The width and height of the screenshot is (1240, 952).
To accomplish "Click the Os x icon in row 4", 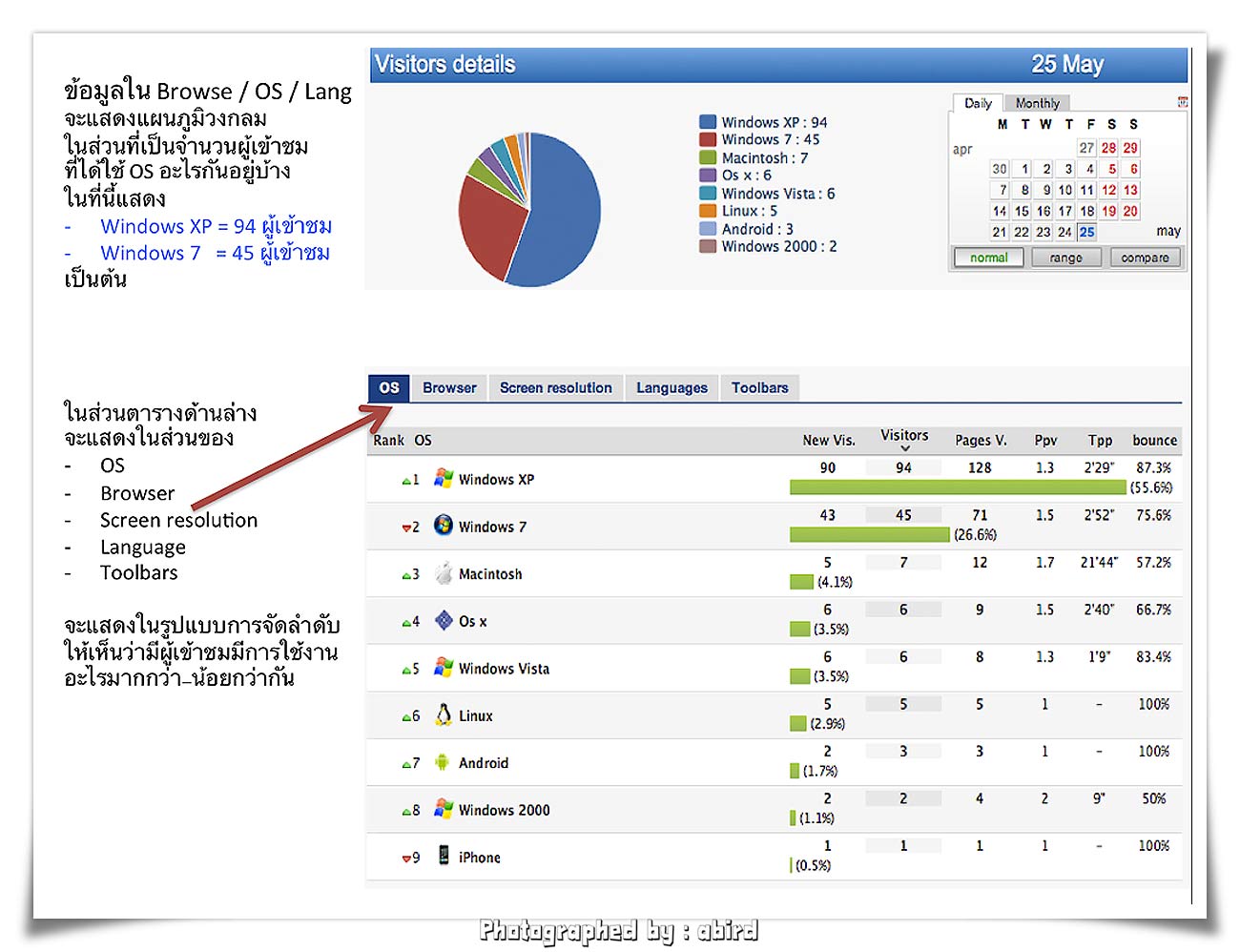I will tap(443, 620).
